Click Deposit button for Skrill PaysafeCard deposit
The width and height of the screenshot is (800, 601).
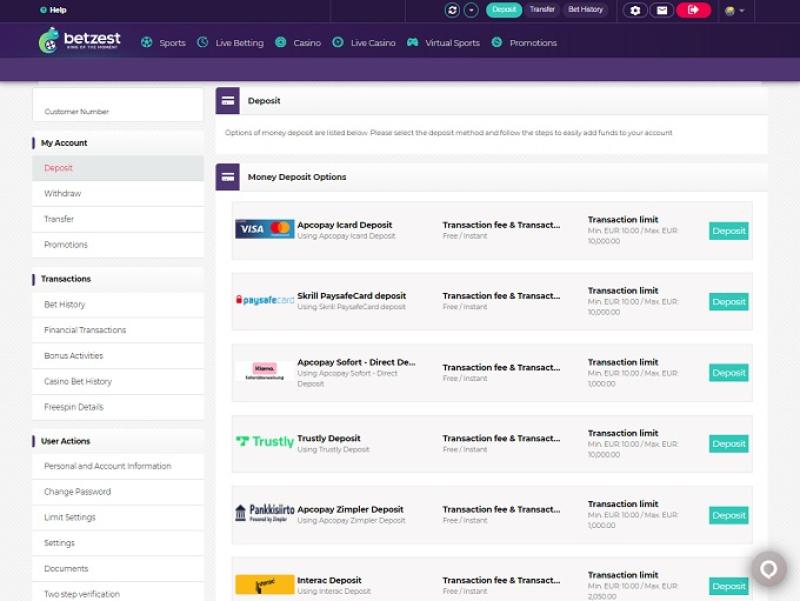tap(729, 302)
